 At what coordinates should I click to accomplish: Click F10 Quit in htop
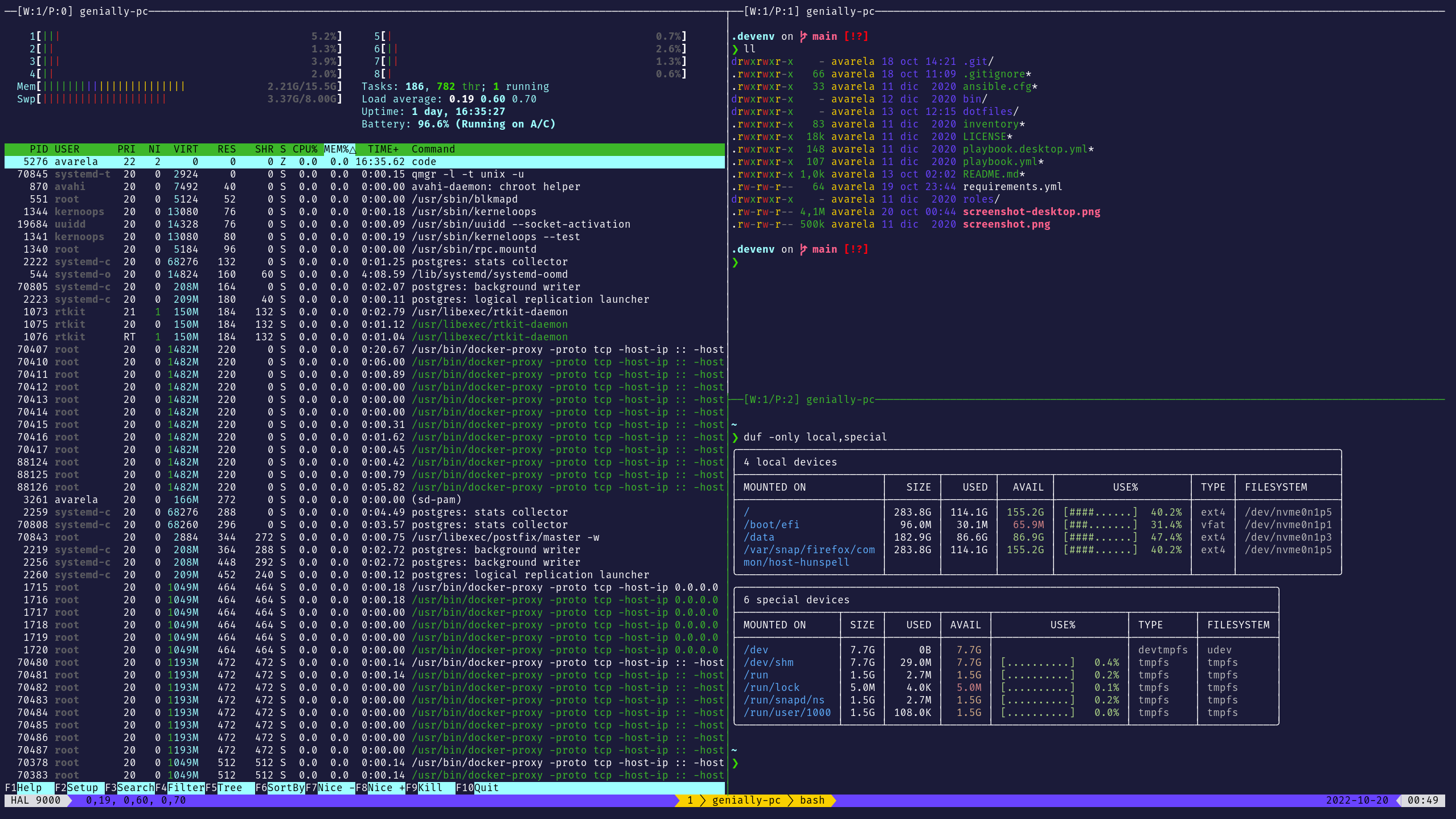(486, 788)
